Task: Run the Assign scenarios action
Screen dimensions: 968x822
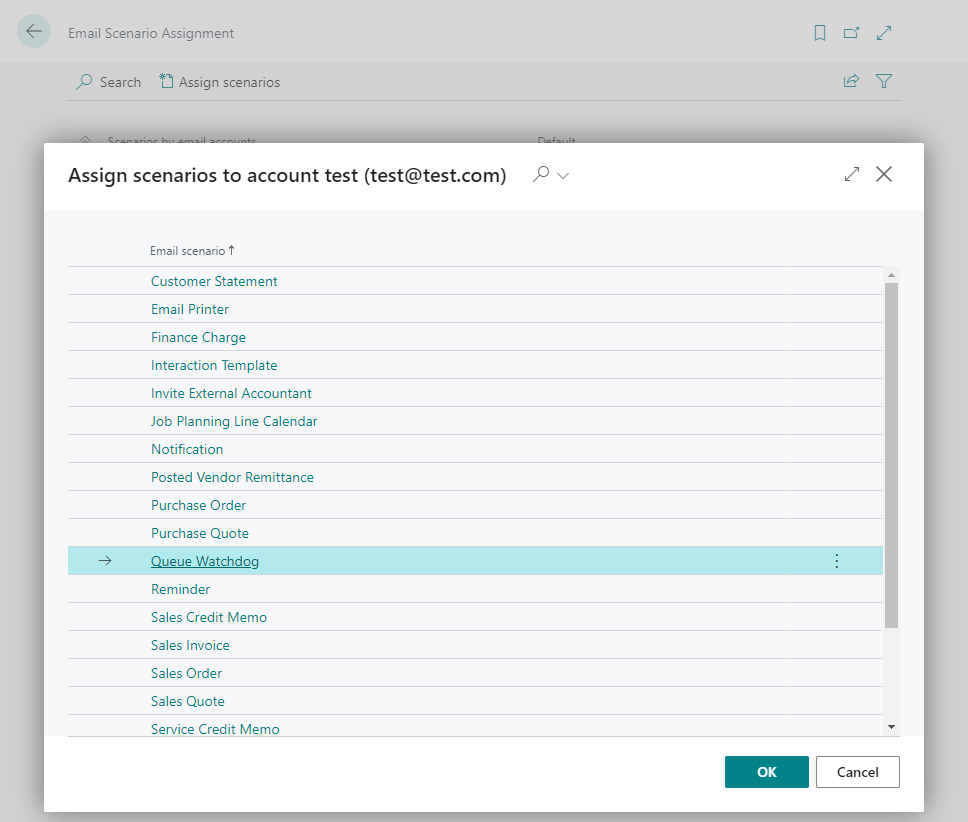Action: coord(219,81)
